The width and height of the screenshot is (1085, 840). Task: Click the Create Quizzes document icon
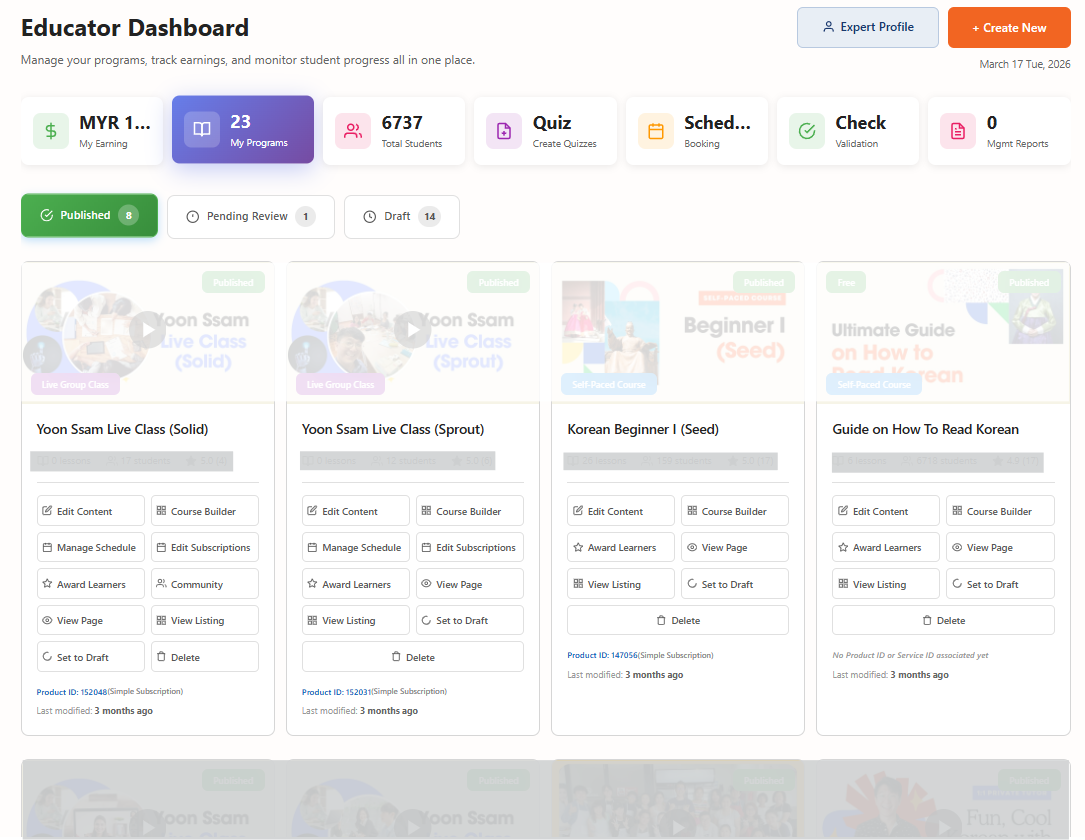pyautogui.click(x=504, y=131)
